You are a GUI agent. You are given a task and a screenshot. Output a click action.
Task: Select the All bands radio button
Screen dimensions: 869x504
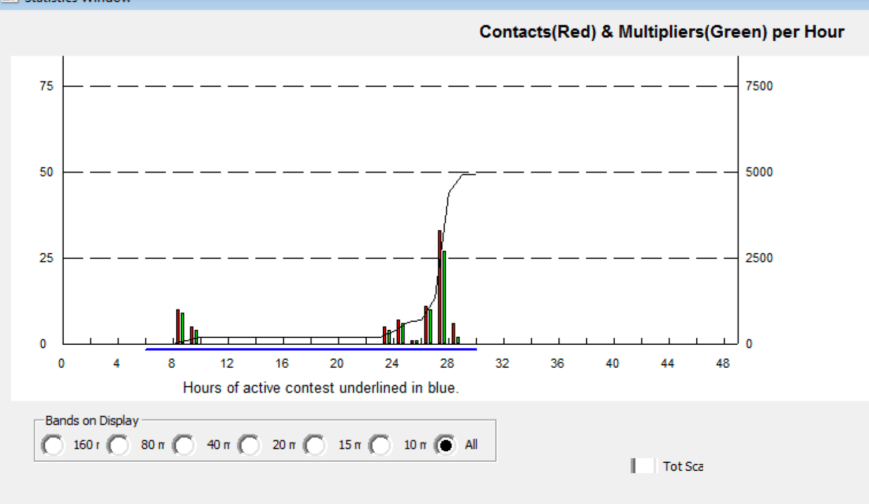pyautogui.click(x=446, y=445)
